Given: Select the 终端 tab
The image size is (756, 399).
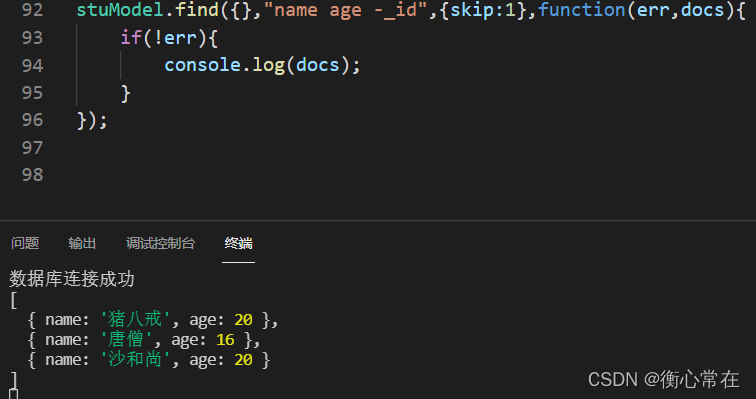Looking at the screenshot, I should tap(238, 243).
